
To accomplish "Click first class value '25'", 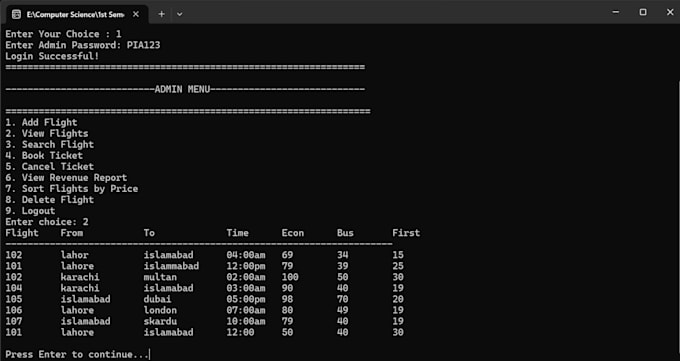I will pyautogui.click(x=398, y=266).
